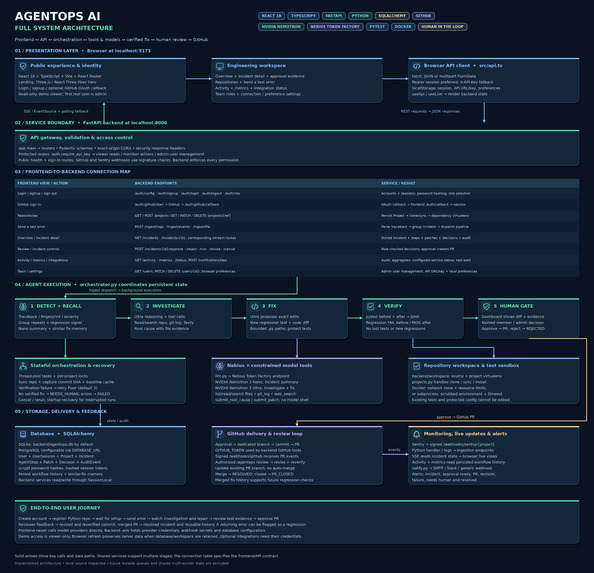Click the code brackets icon on Browser API client
The height and width of the screenshot is (573, 594).
[x=416, y=66]
